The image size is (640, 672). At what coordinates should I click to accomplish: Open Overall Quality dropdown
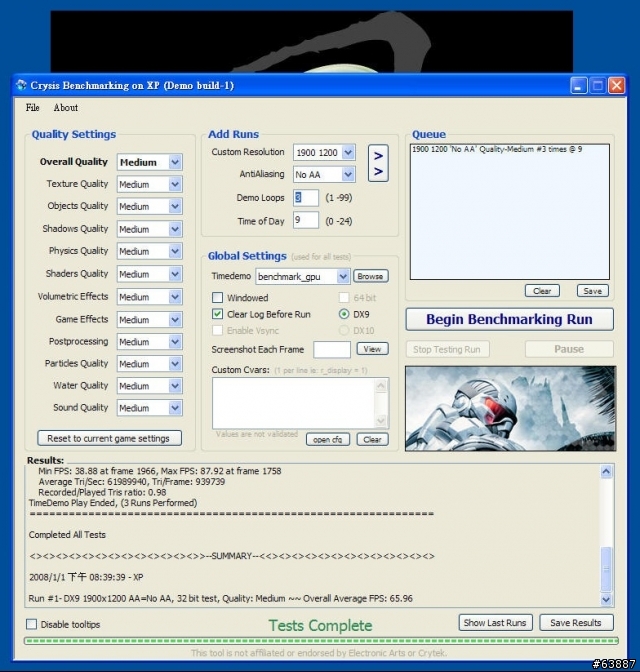[150, 162]
